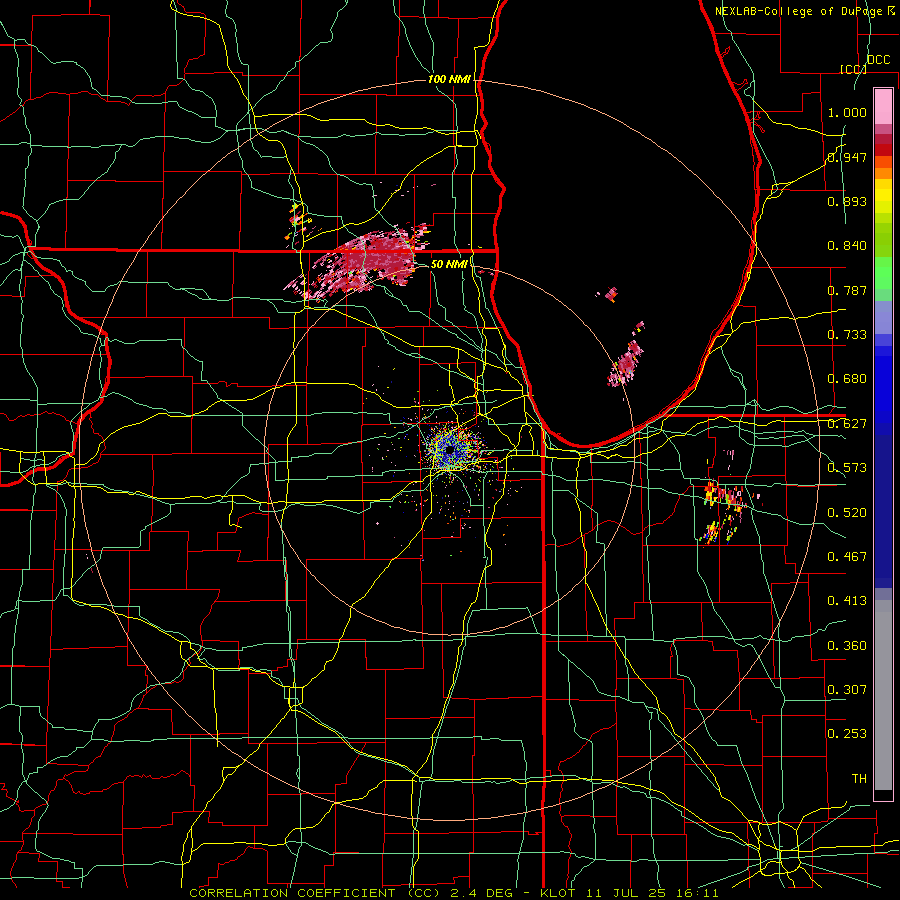Image resolution: width=900 pixels, height=900 pixels.
Task: Select the 0.360 legend value
Action: tap(847, 646)
